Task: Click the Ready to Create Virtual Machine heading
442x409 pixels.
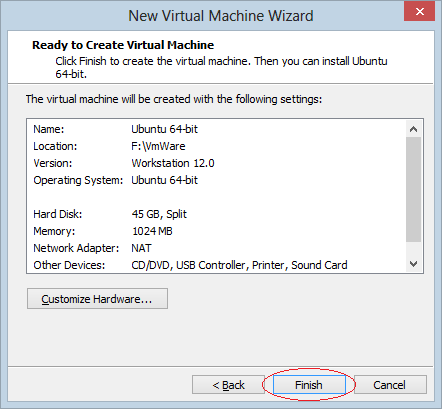Action: tap(123, 45)
